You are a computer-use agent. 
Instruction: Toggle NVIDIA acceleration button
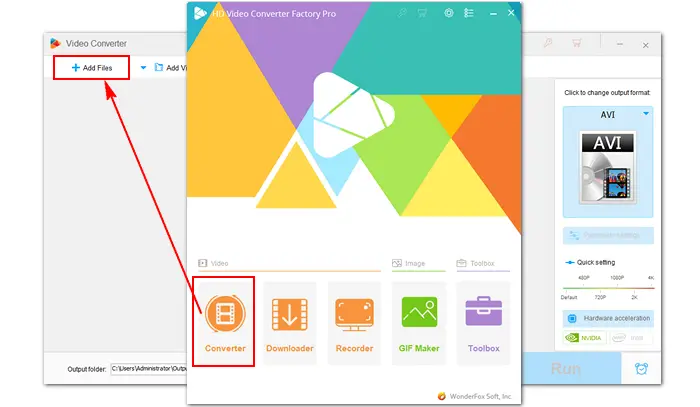pos(584,338)
